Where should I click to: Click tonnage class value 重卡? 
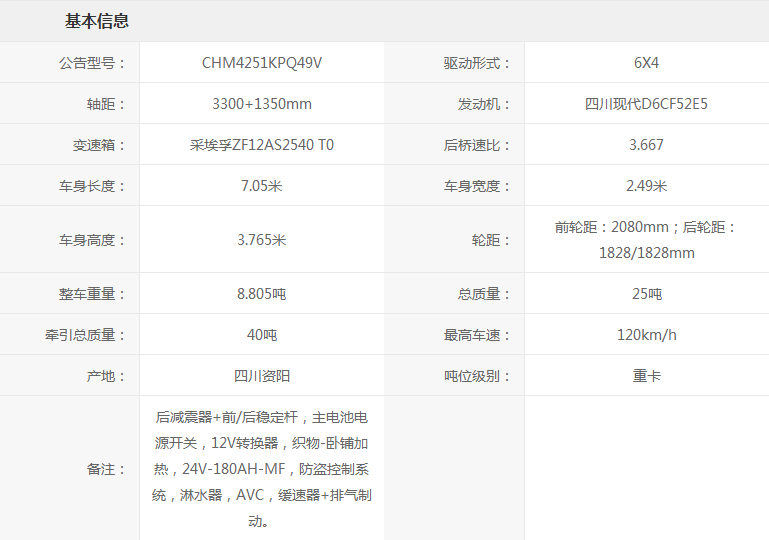(x=646, y=376)
